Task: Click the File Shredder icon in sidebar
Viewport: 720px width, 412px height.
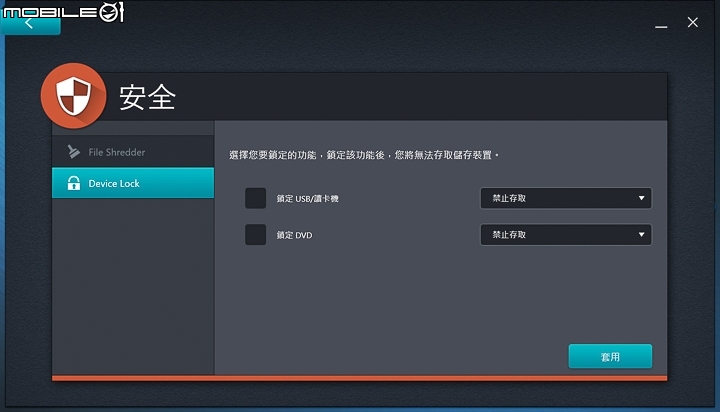Action: click(x=73, y=152)
